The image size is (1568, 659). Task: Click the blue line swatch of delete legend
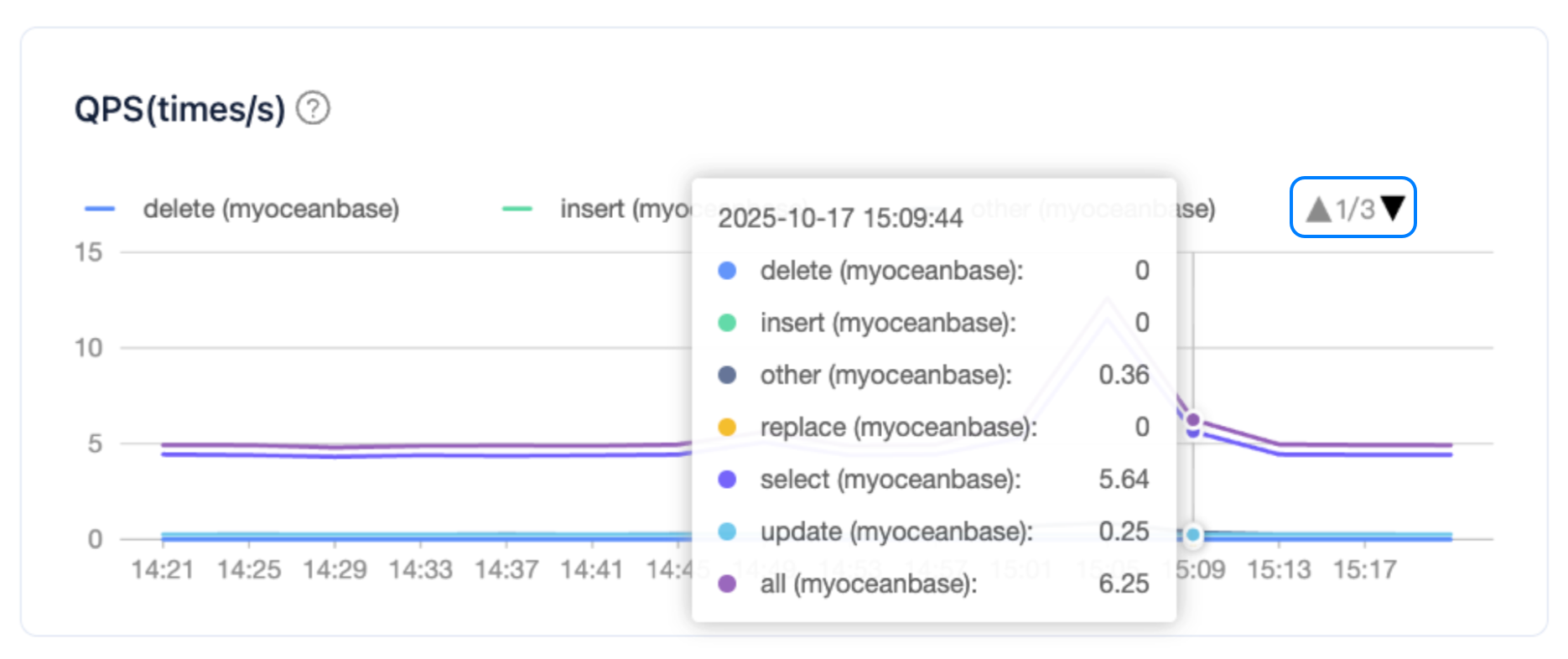point(100,209)
